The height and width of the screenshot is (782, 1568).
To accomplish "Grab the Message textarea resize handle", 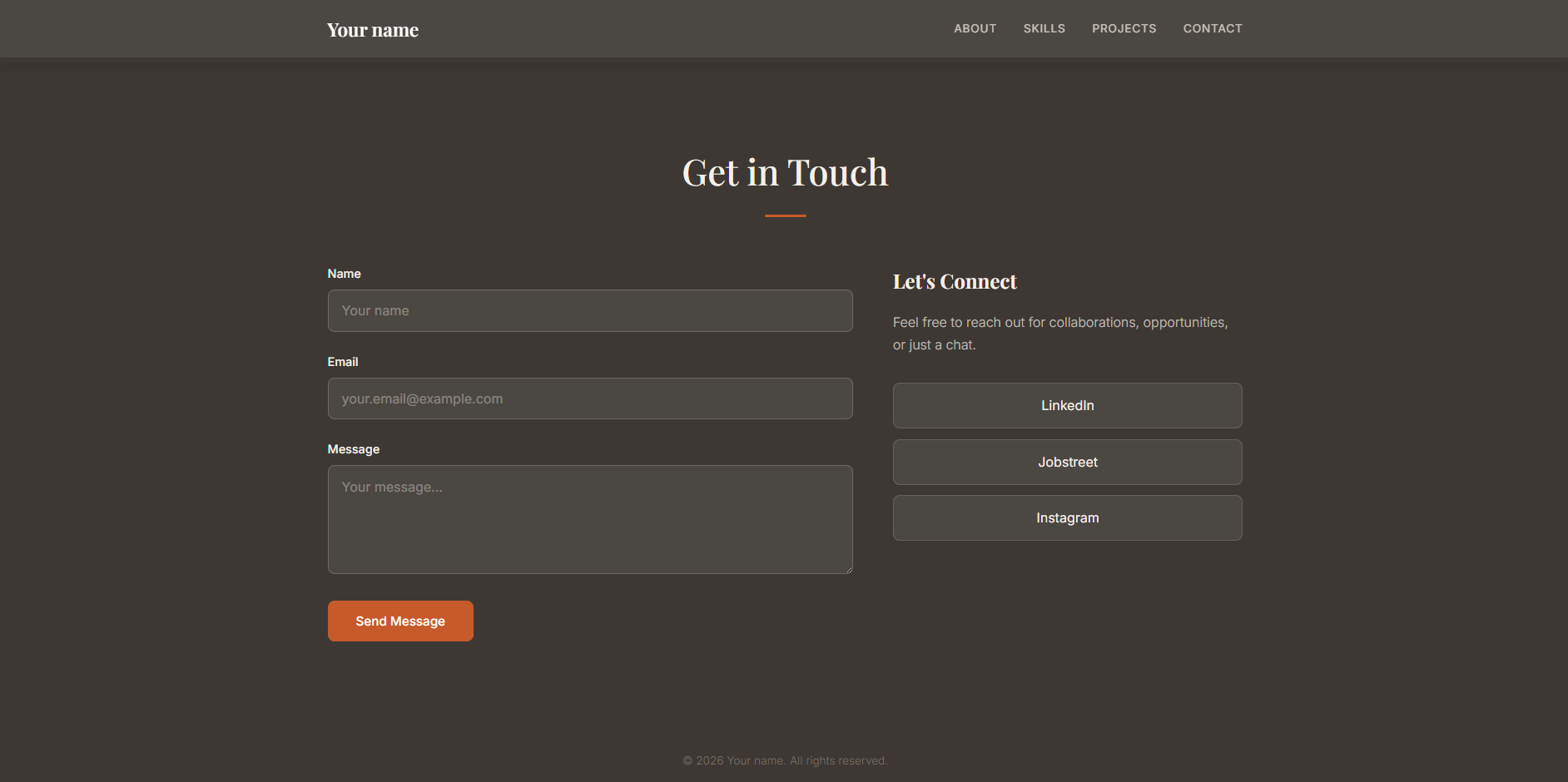I will tap(848, 569).
